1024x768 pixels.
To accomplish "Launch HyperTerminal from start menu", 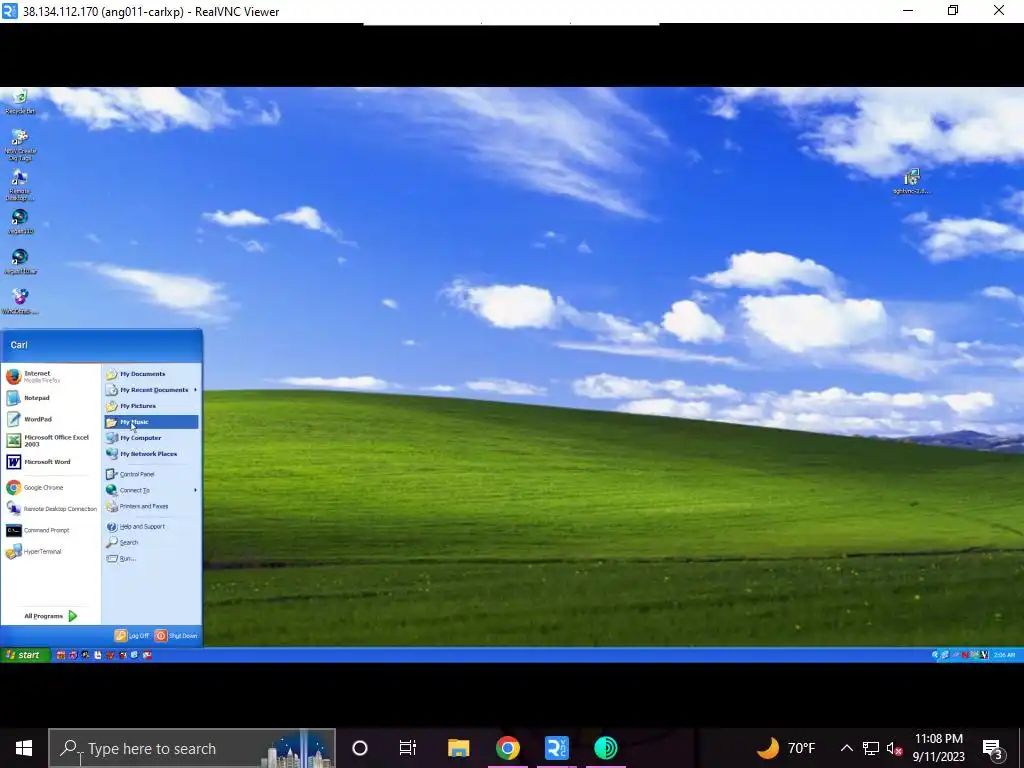I will [x=51, y=552].
